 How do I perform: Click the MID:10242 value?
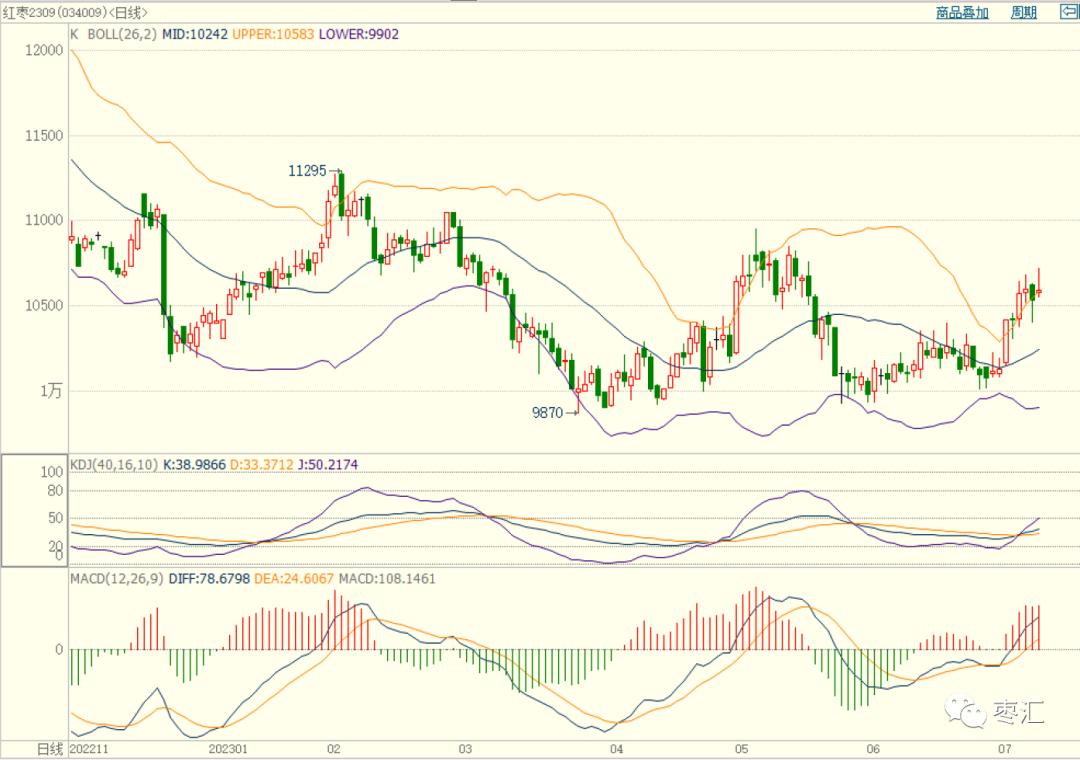(x=195, y=34)
